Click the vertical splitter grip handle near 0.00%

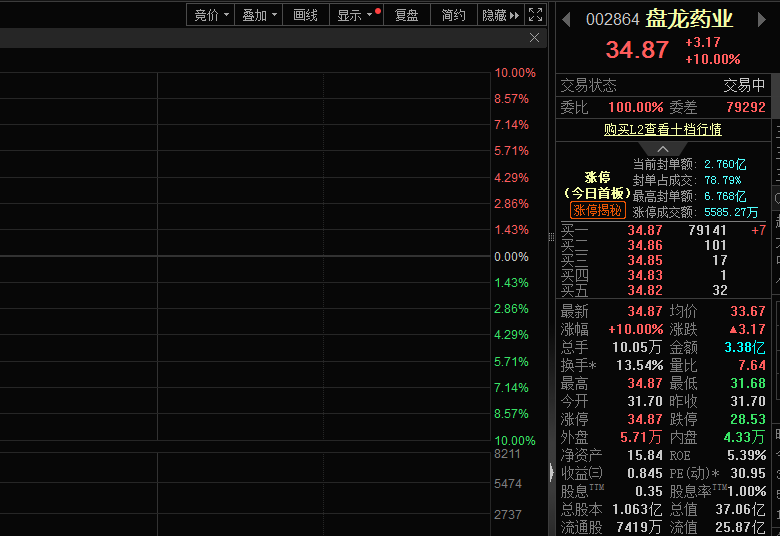pos(551,237)
